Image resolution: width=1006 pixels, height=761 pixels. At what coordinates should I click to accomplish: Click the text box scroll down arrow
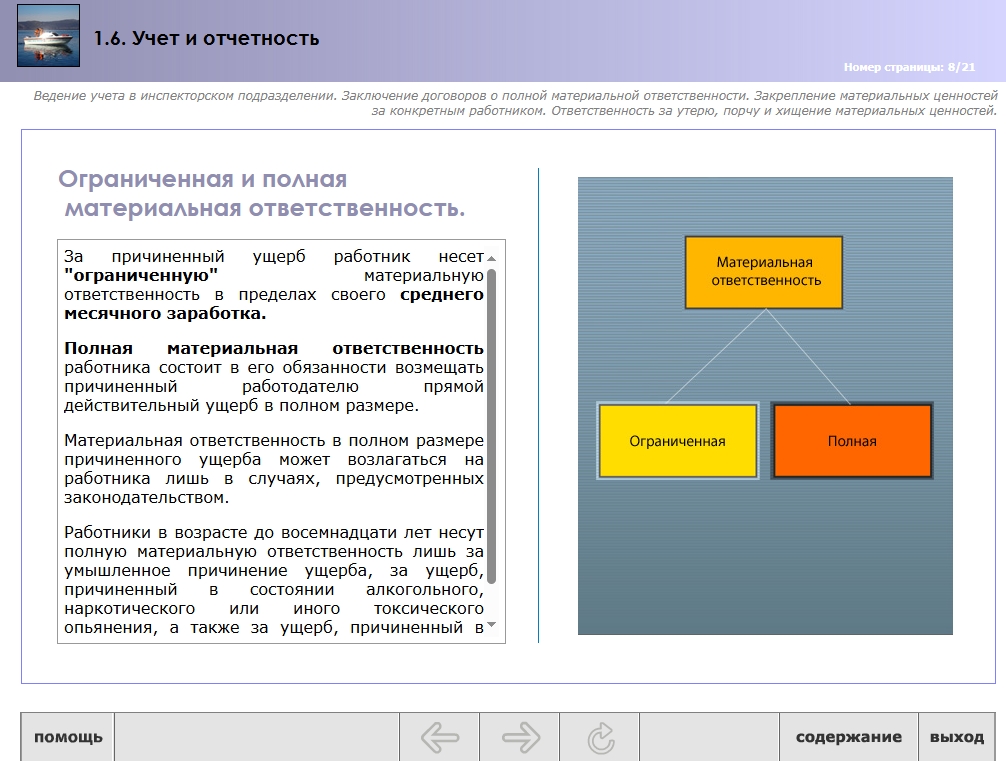click(491, 624)
